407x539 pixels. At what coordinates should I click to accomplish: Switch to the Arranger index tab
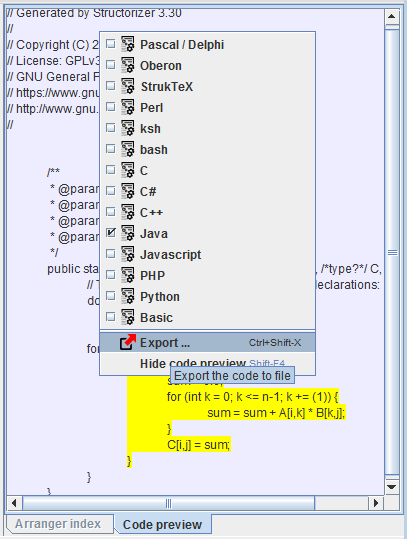coord(58,524)
